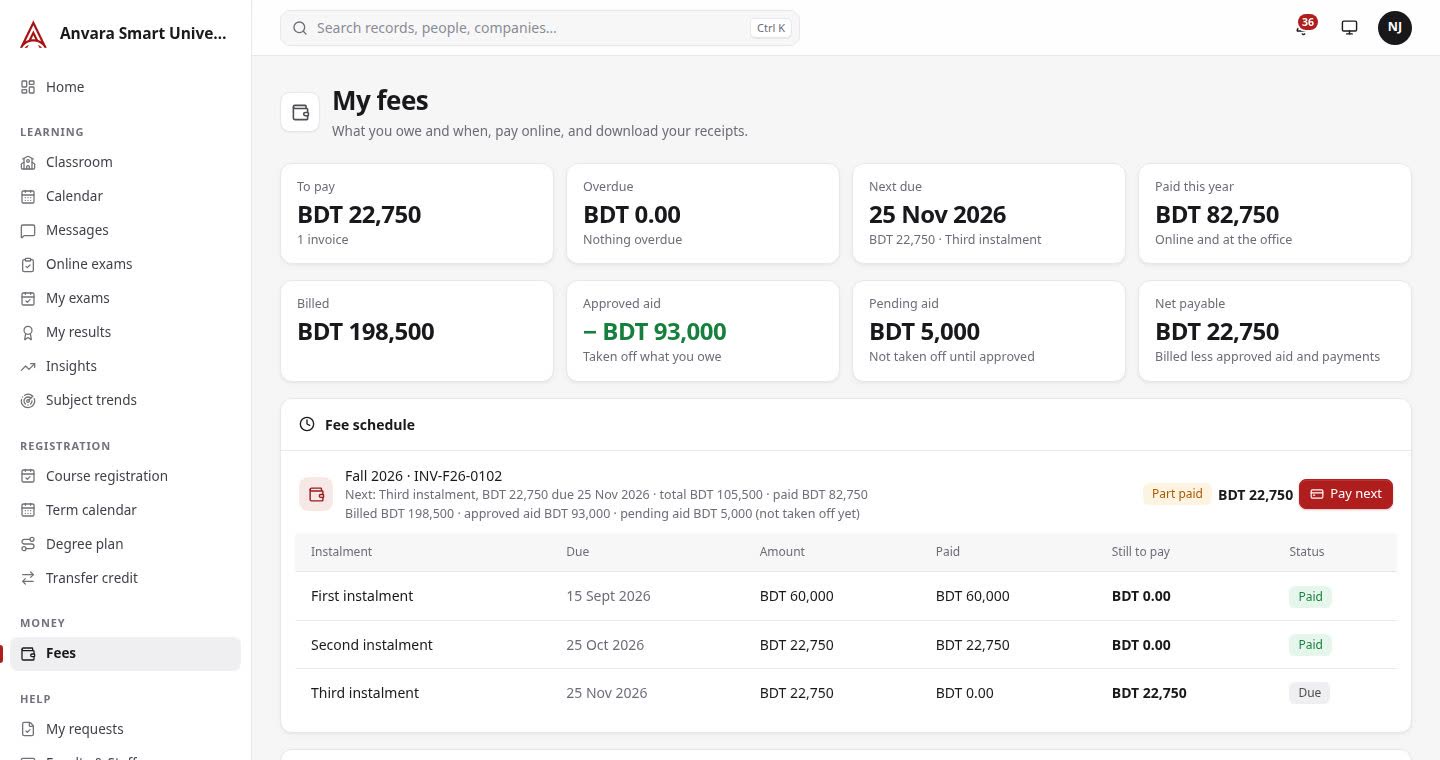
Task: Select the My results ribbon icon
Action: point(28,332)
